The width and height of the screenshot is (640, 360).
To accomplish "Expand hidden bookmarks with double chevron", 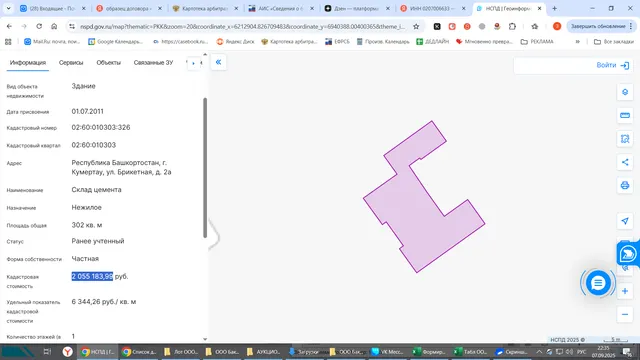I will (578, 42).
